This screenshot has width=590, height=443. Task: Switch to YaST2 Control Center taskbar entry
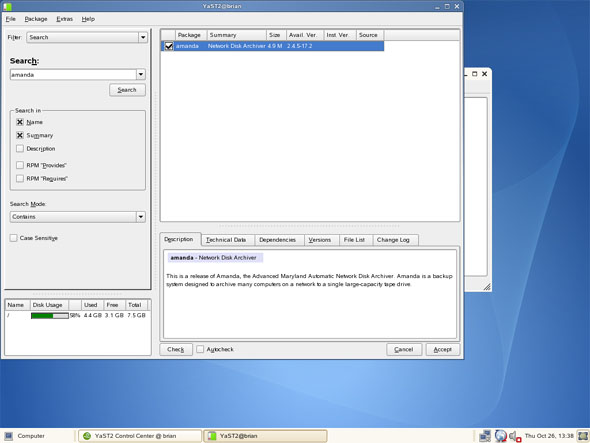[140, 436]
